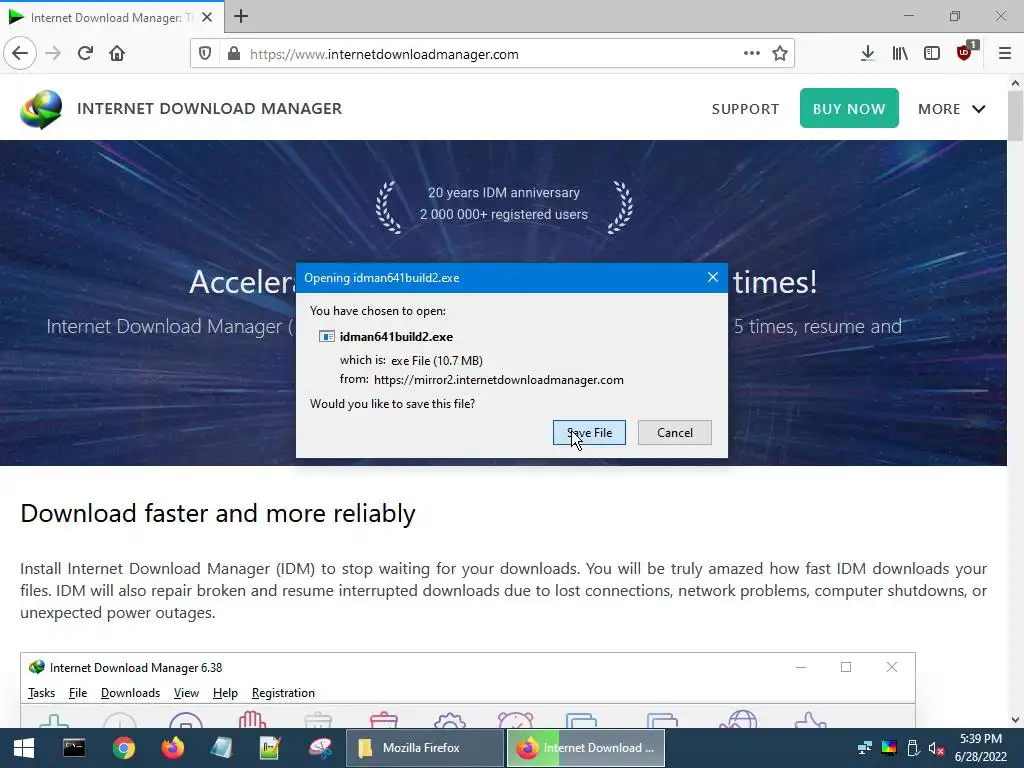The height and width of the screenshot is (768, 1024).
Task: Click the forward navigation arrow
Action: [53, 54]
